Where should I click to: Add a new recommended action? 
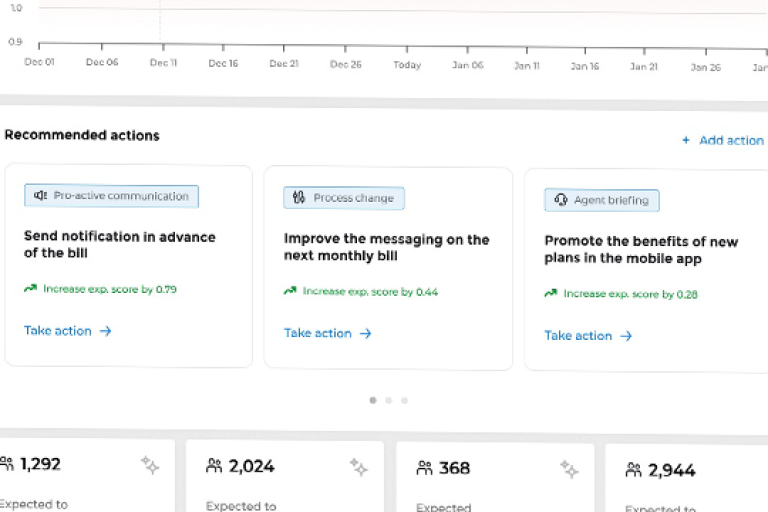722,141
